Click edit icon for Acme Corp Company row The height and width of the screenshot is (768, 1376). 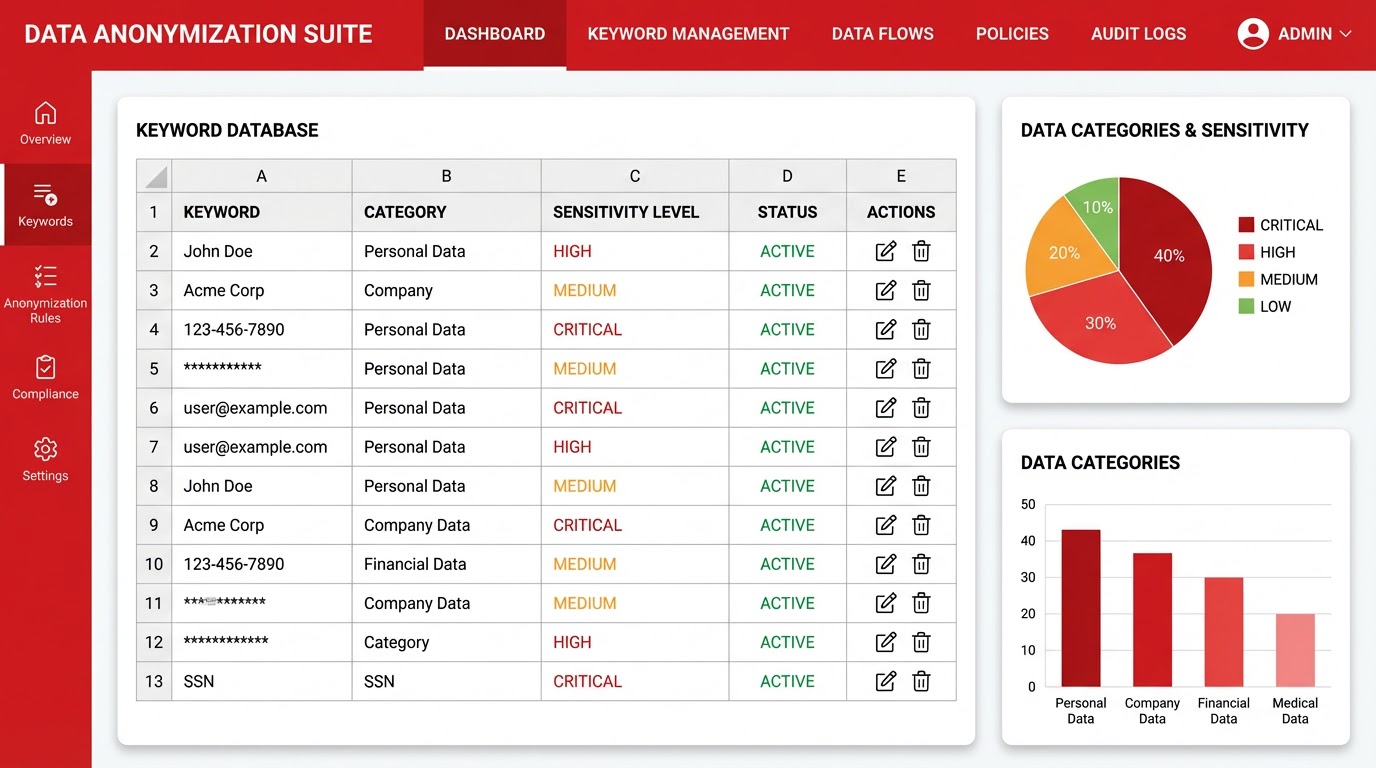point(885,291)
